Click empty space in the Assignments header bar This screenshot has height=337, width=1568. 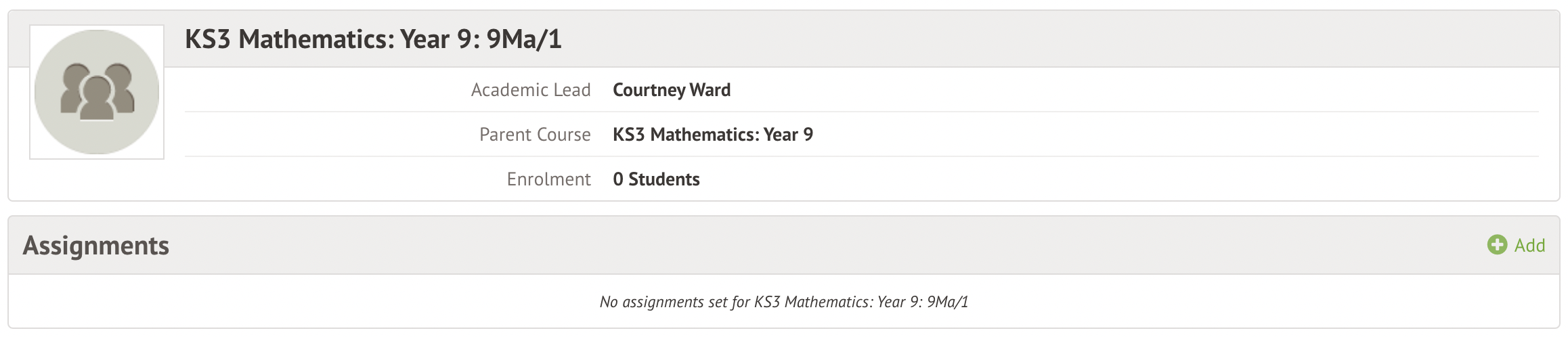[x=812, y=246]
